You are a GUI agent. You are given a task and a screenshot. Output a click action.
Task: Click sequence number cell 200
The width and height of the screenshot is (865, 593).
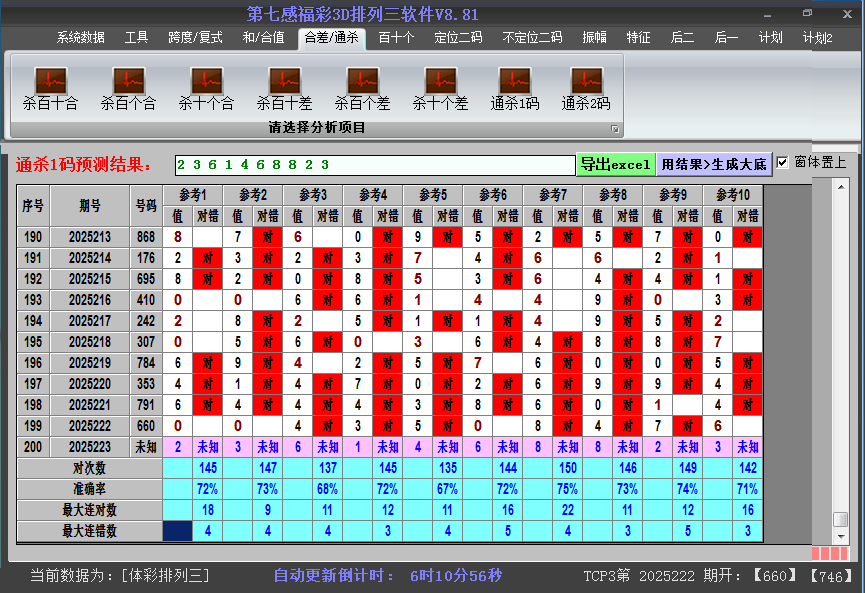pyautogui.click(x=33, y=447)
